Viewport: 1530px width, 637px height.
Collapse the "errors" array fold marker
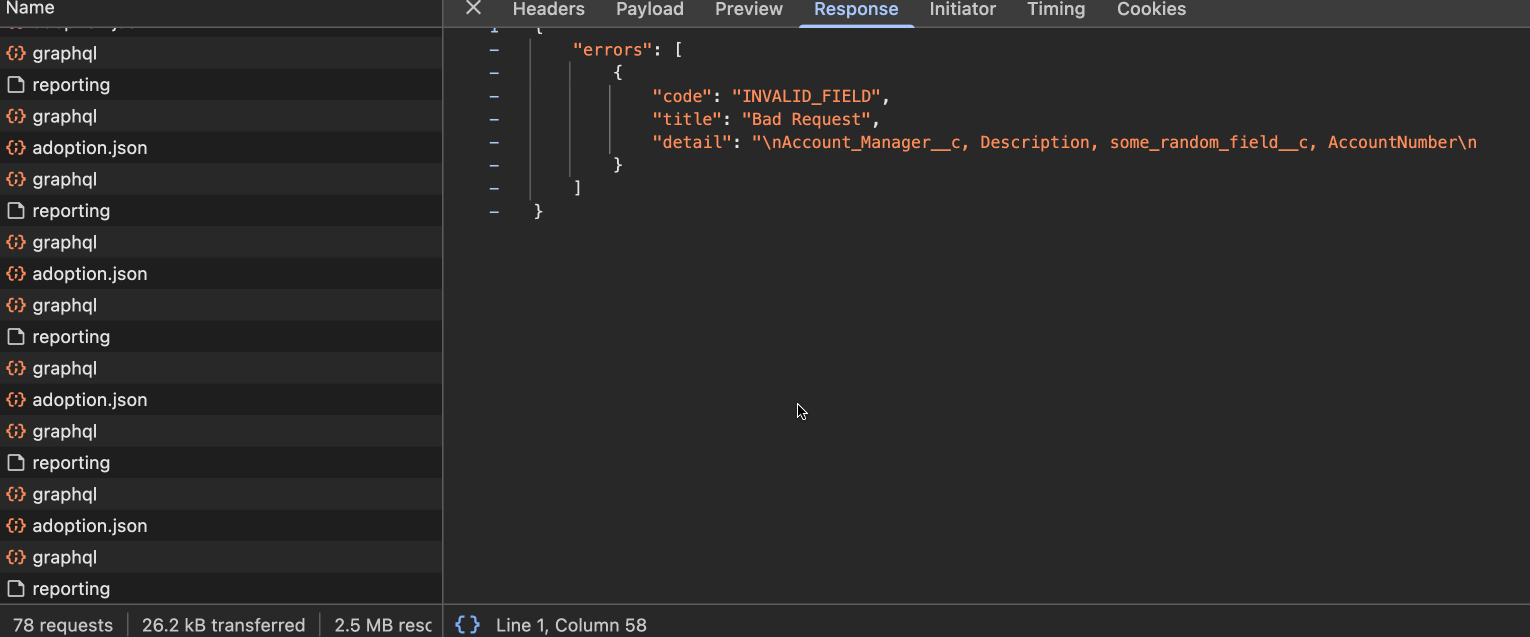[494, 49]
